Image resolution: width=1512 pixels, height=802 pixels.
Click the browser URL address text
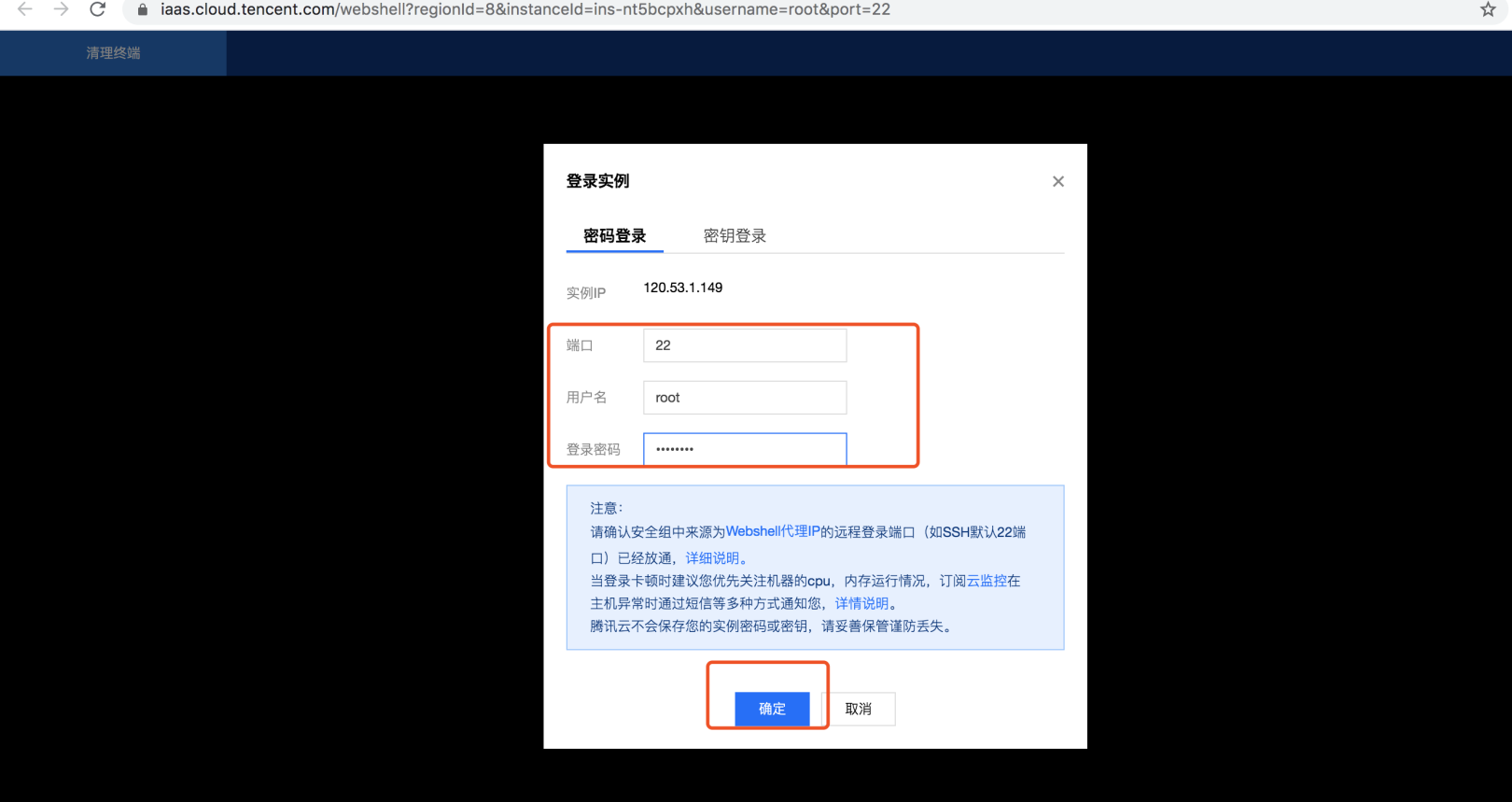525,9
